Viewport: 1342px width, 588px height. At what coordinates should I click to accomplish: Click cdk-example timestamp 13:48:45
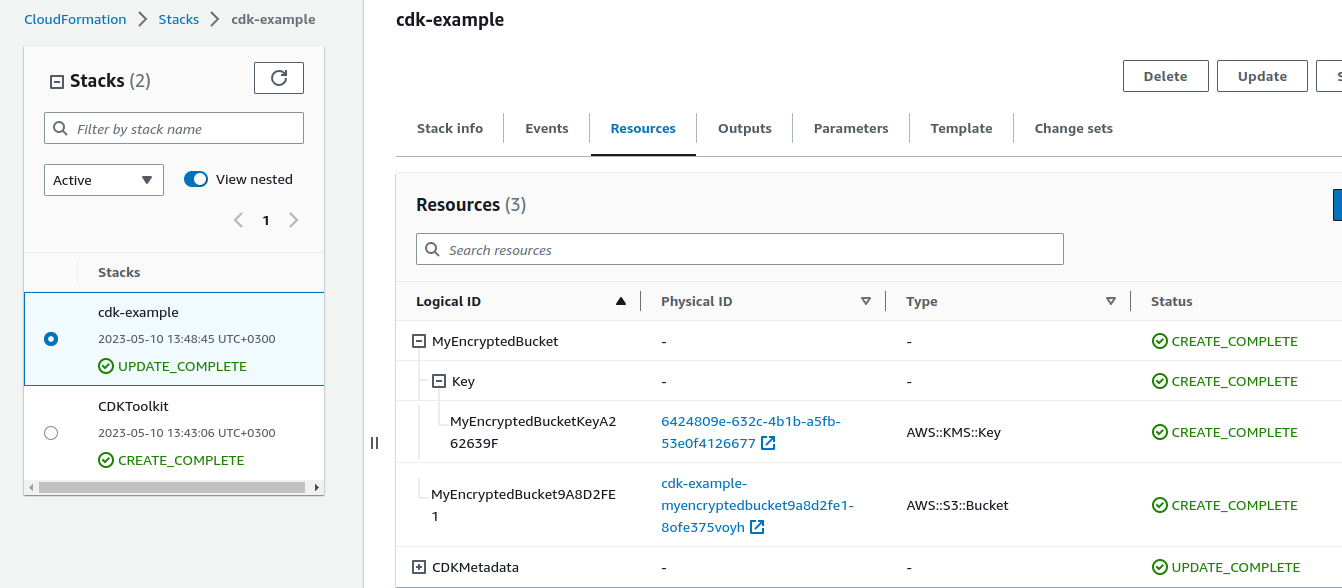pos(187,339)
